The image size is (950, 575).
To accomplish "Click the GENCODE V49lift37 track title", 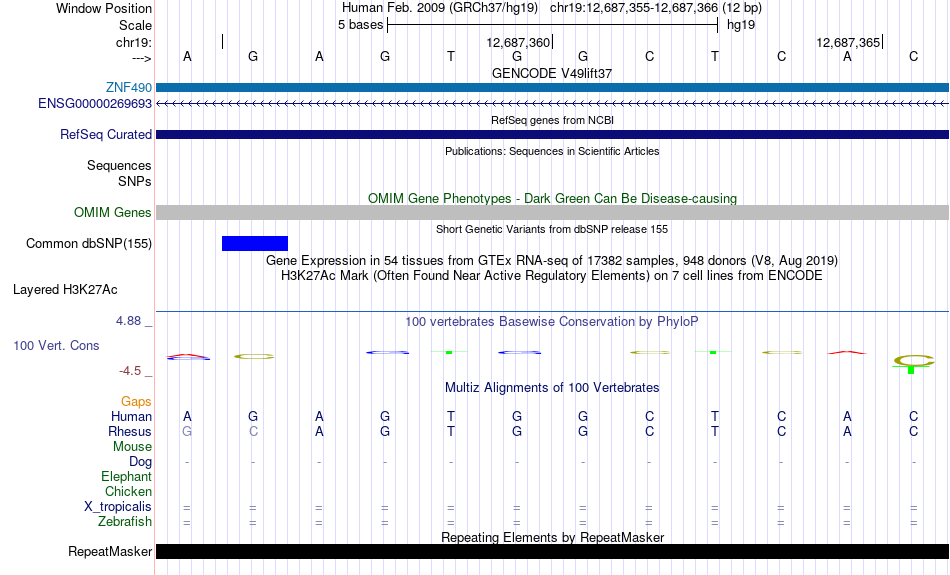I will (552, 73).
